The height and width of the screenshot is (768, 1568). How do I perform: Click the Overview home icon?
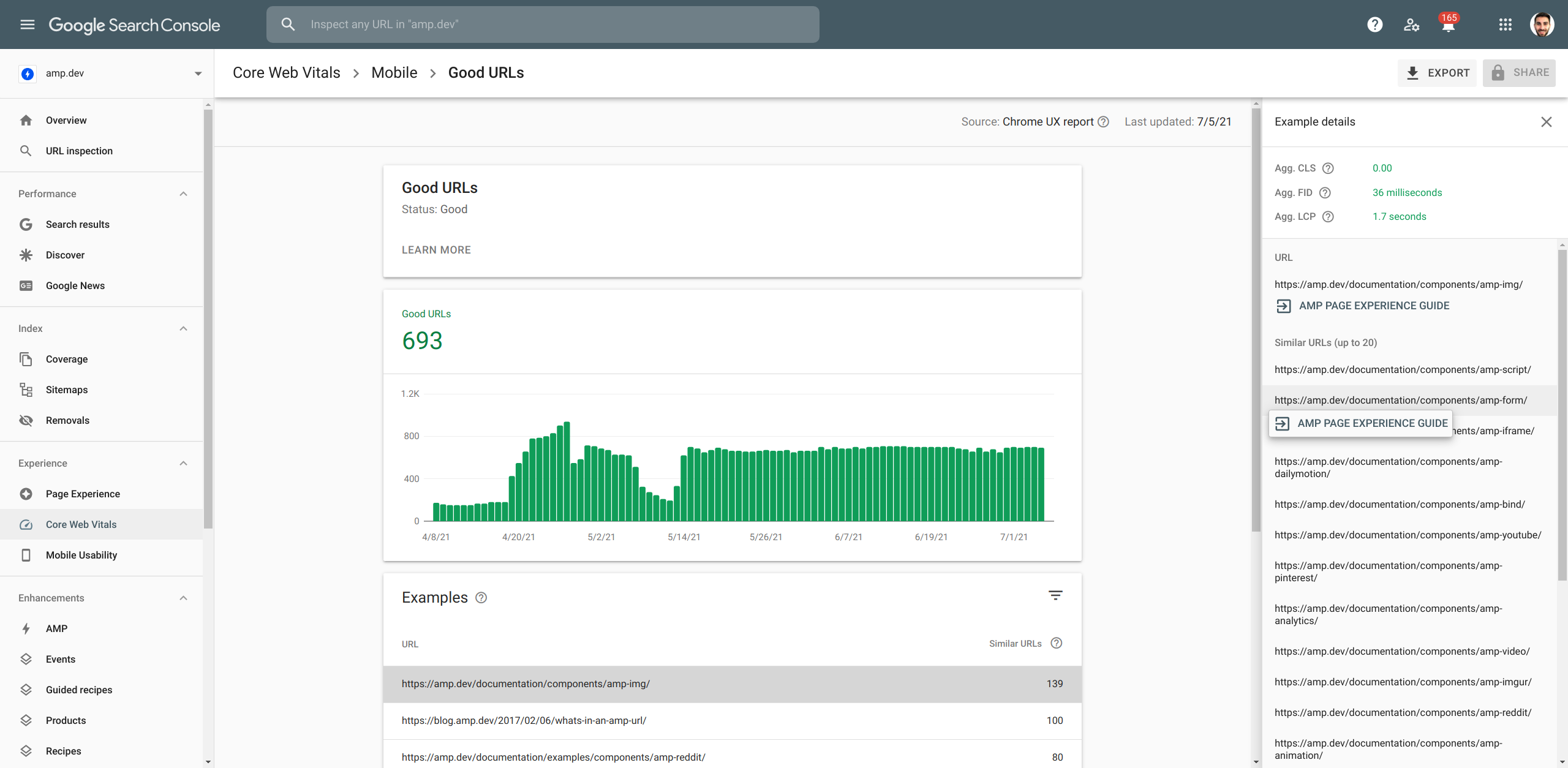(26, 120)
